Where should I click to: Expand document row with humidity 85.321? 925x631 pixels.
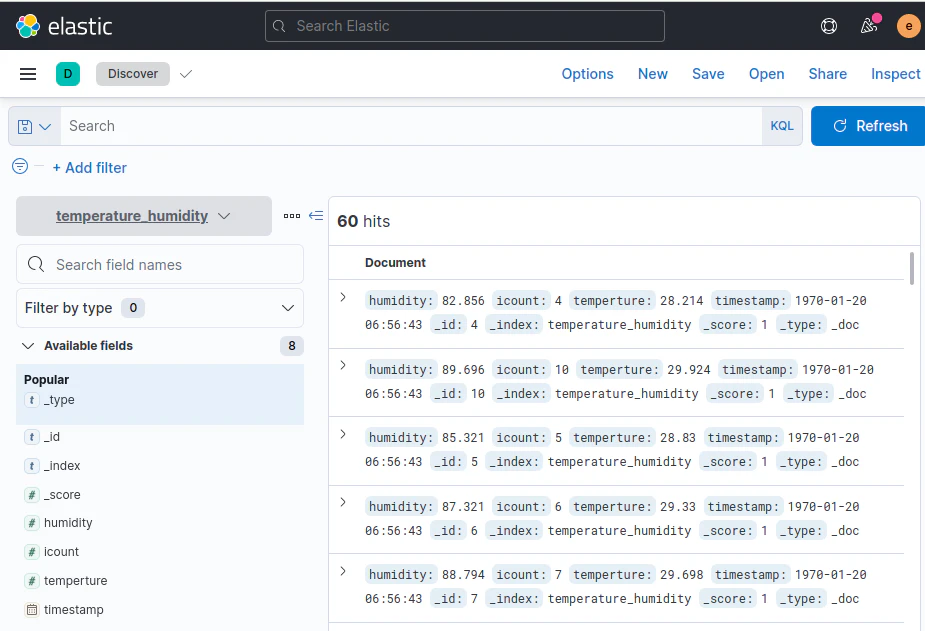click(x=343, y=434)
